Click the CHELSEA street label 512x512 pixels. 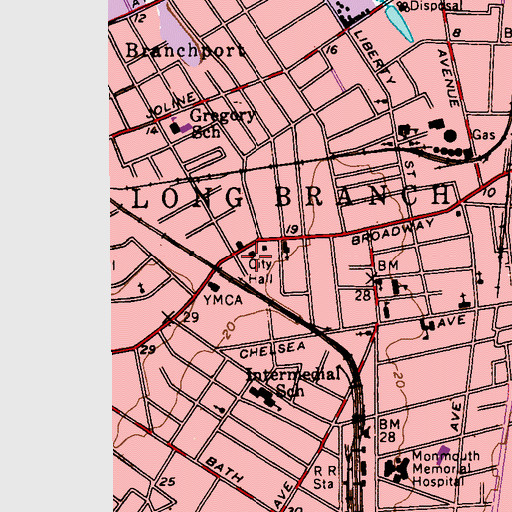click(272, 350)
